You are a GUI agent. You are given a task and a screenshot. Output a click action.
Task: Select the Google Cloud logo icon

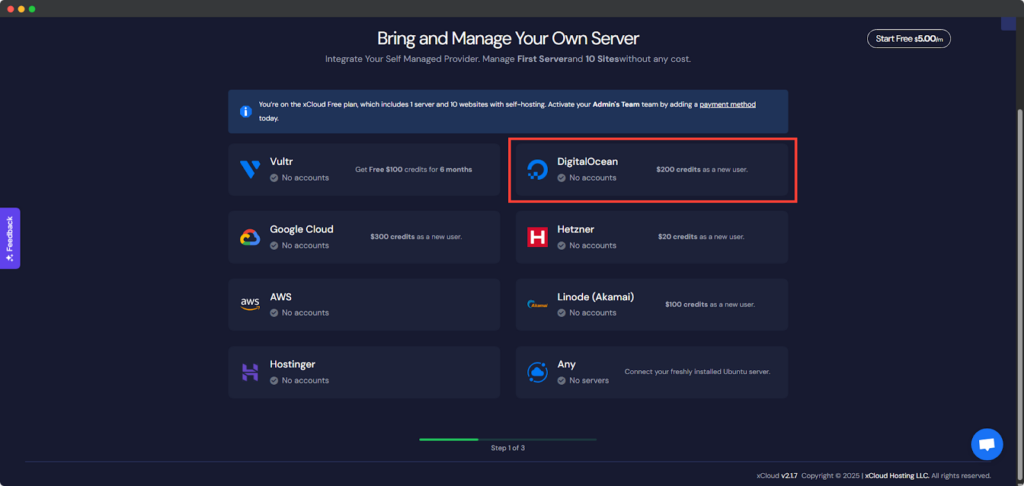click(250, 237)
